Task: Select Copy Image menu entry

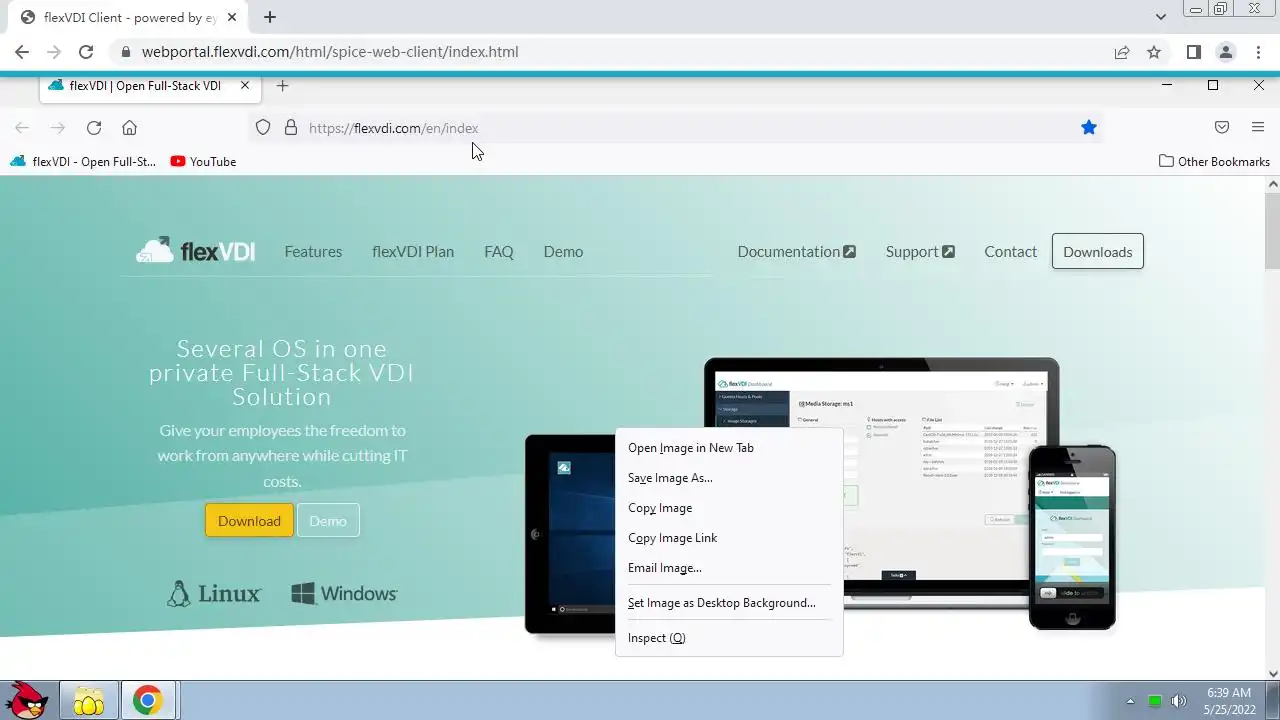Action: click(729, 508)
